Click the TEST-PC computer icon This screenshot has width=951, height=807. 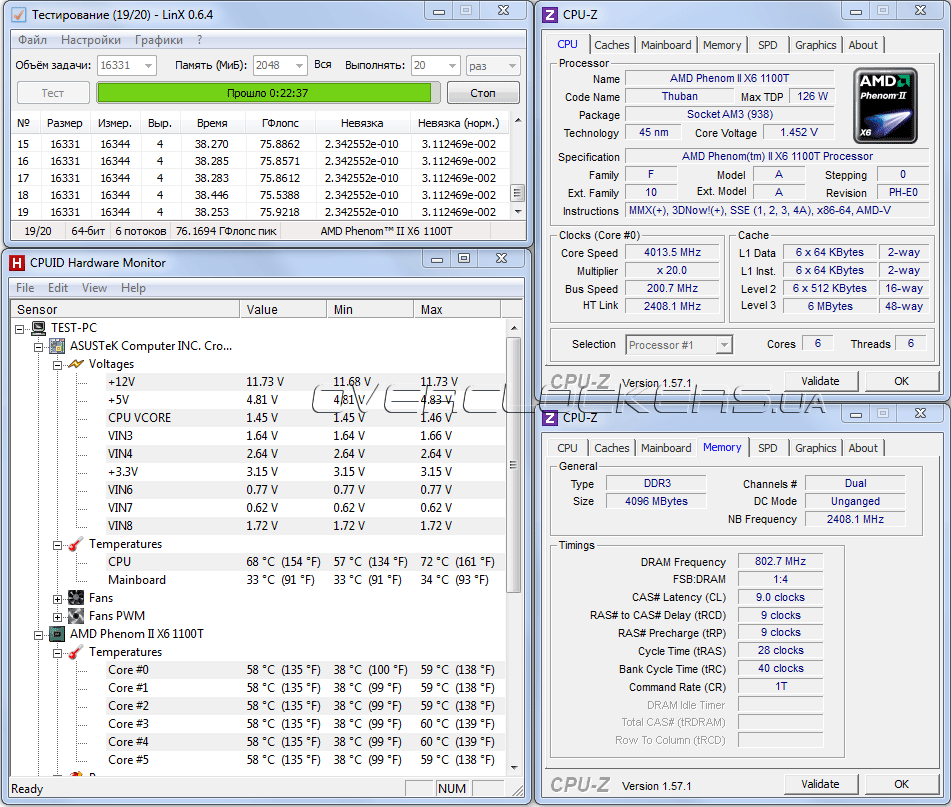pyautogui.click(x=39, y=328)
